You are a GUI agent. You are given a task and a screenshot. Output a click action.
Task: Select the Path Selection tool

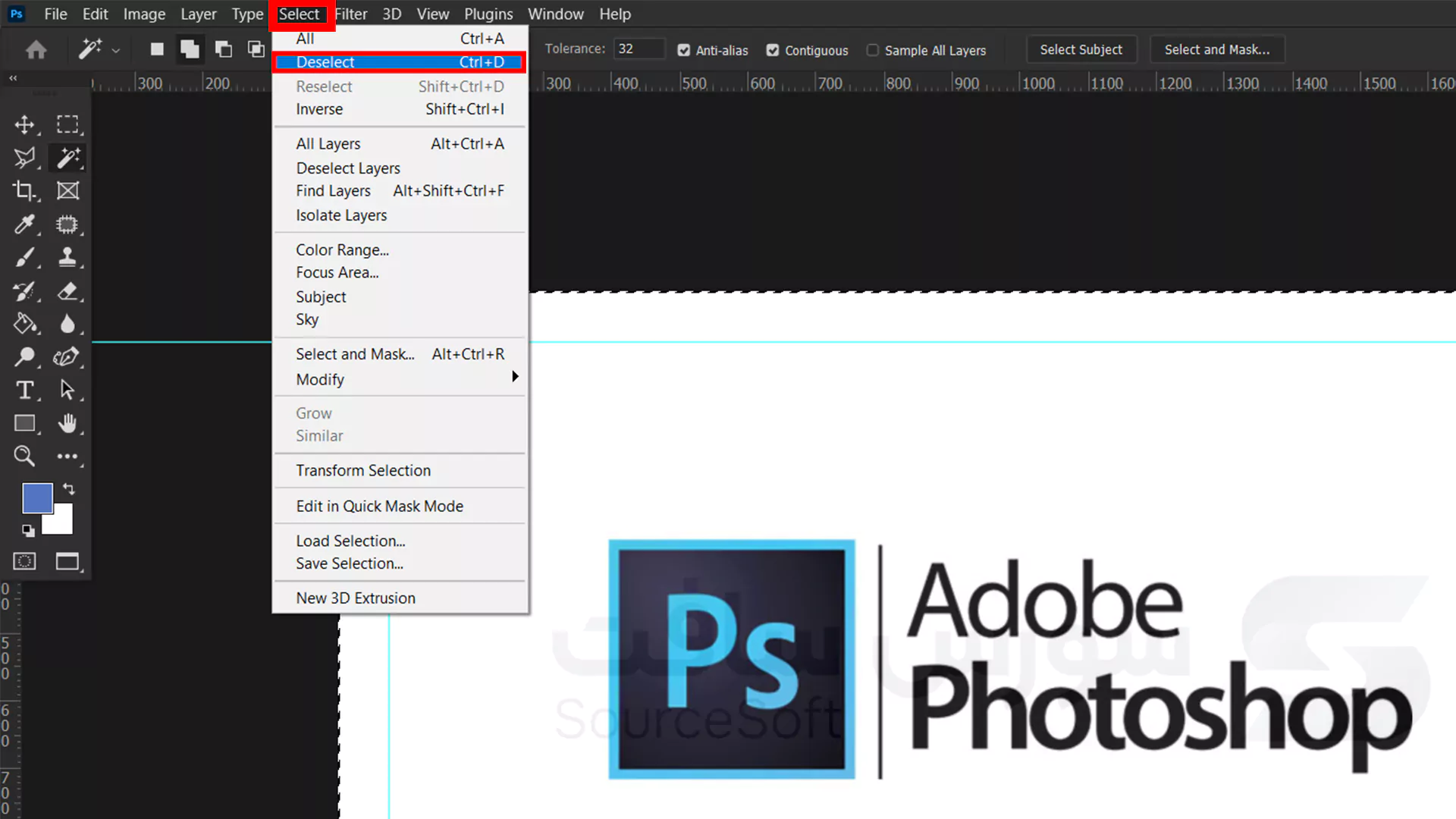pos(67,390)
